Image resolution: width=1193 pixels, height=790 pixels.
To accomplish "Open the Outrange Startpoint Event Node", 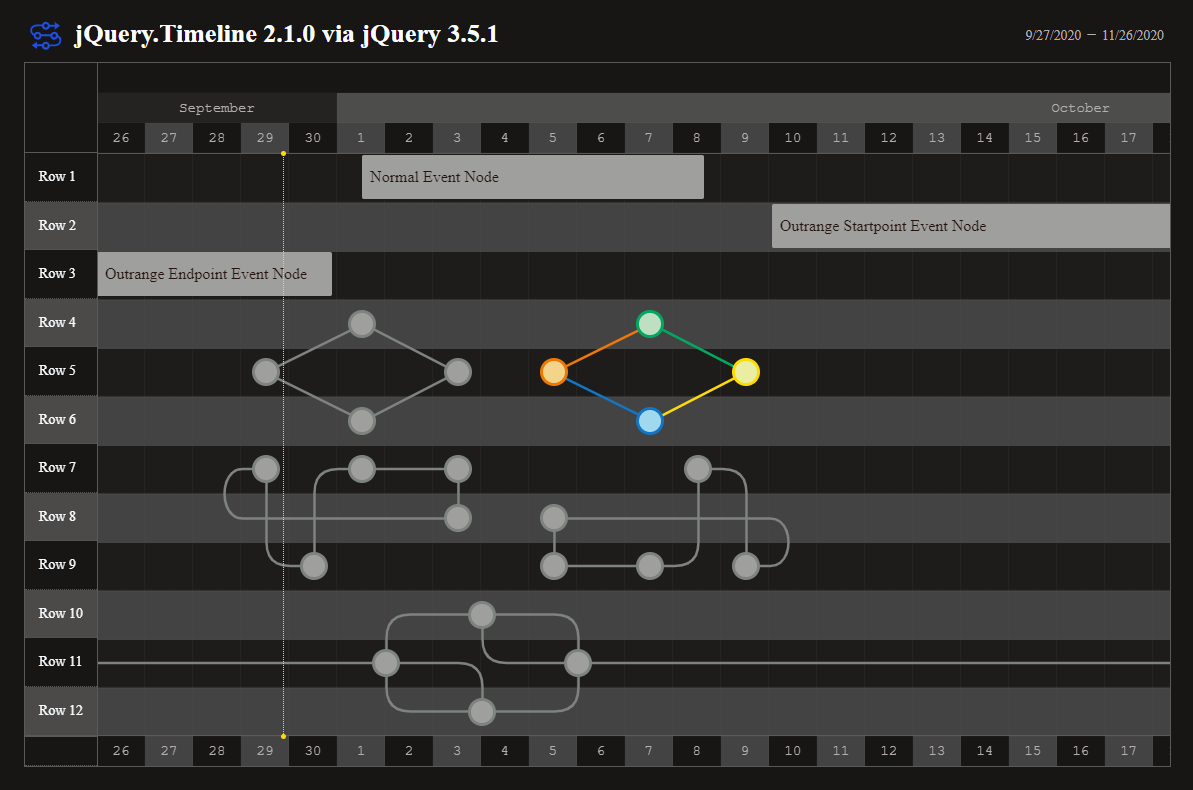I will 970,226.
